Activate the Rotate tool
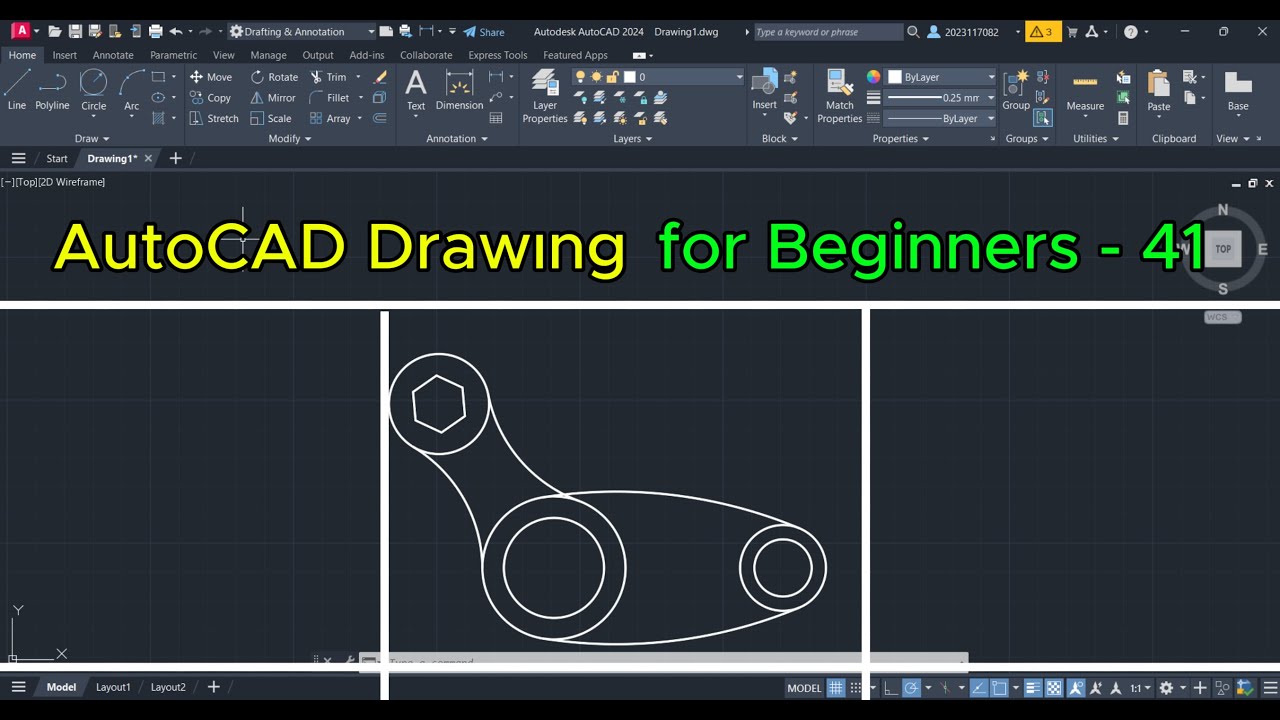 tap(274, 77)
